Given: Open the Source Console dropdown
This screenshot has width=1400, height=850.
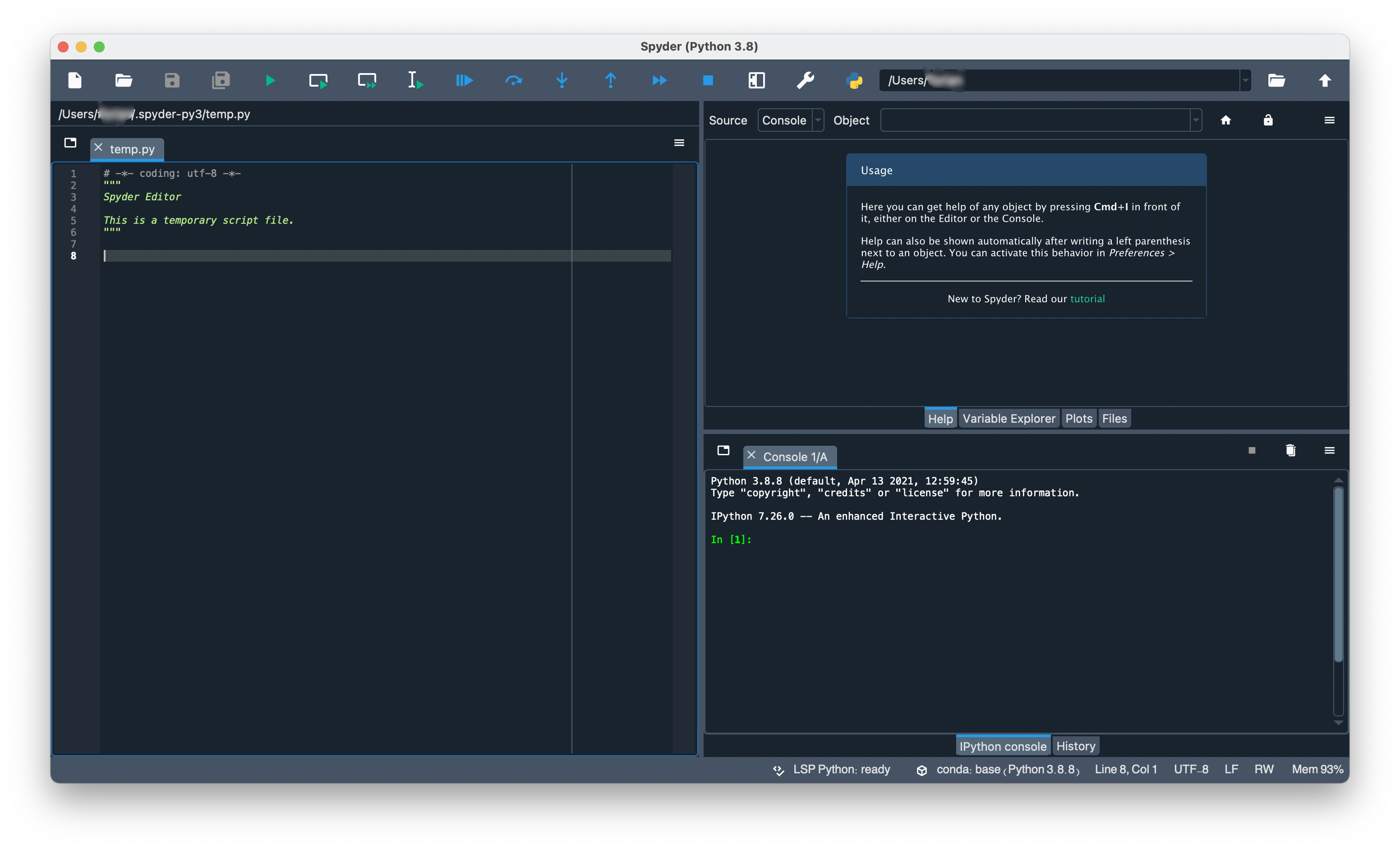Looking at the screenshot, I should [790, 120].
